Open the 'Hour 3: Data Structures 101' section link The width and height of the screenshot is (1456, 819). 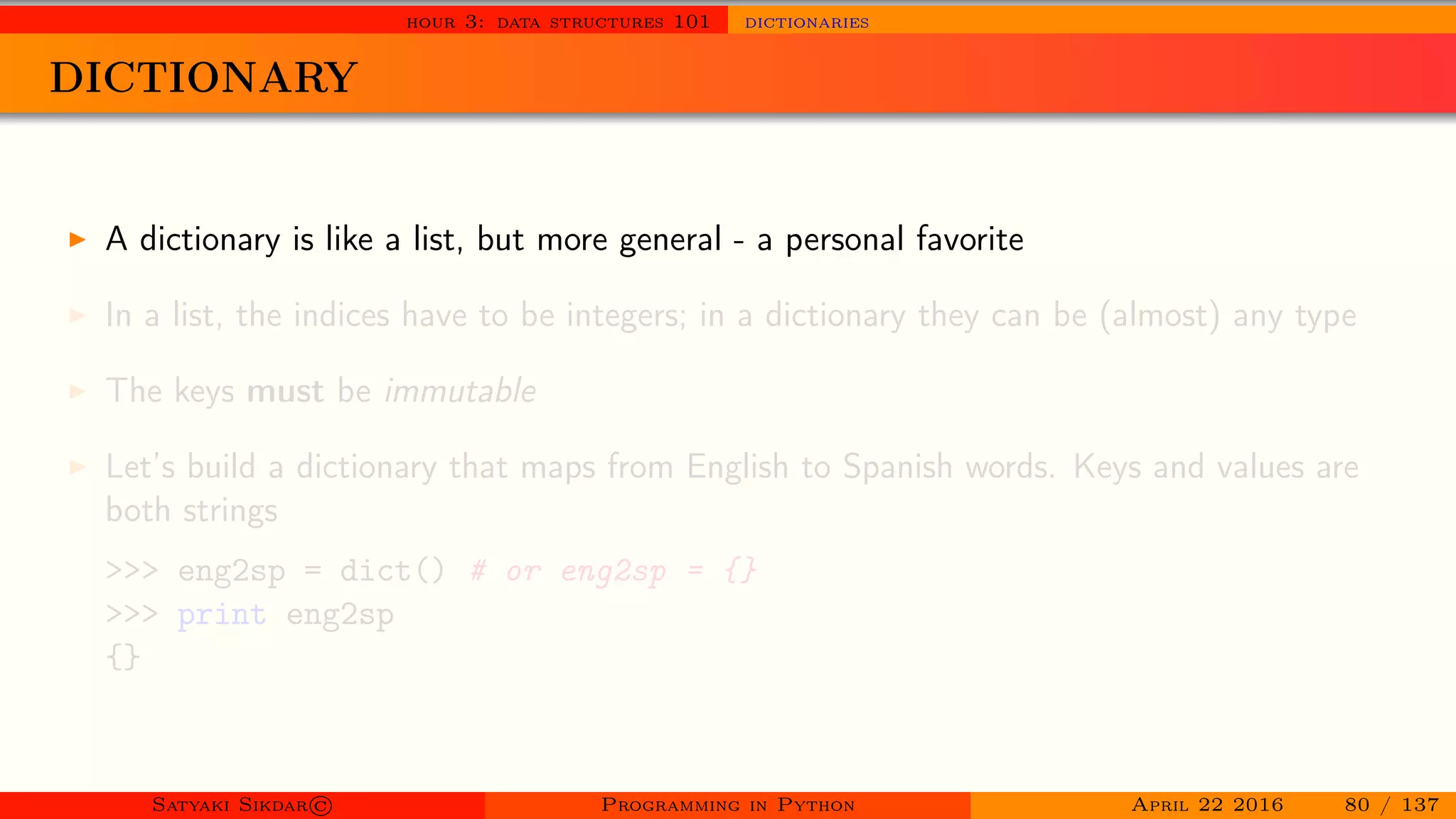[x=558, y=22]
